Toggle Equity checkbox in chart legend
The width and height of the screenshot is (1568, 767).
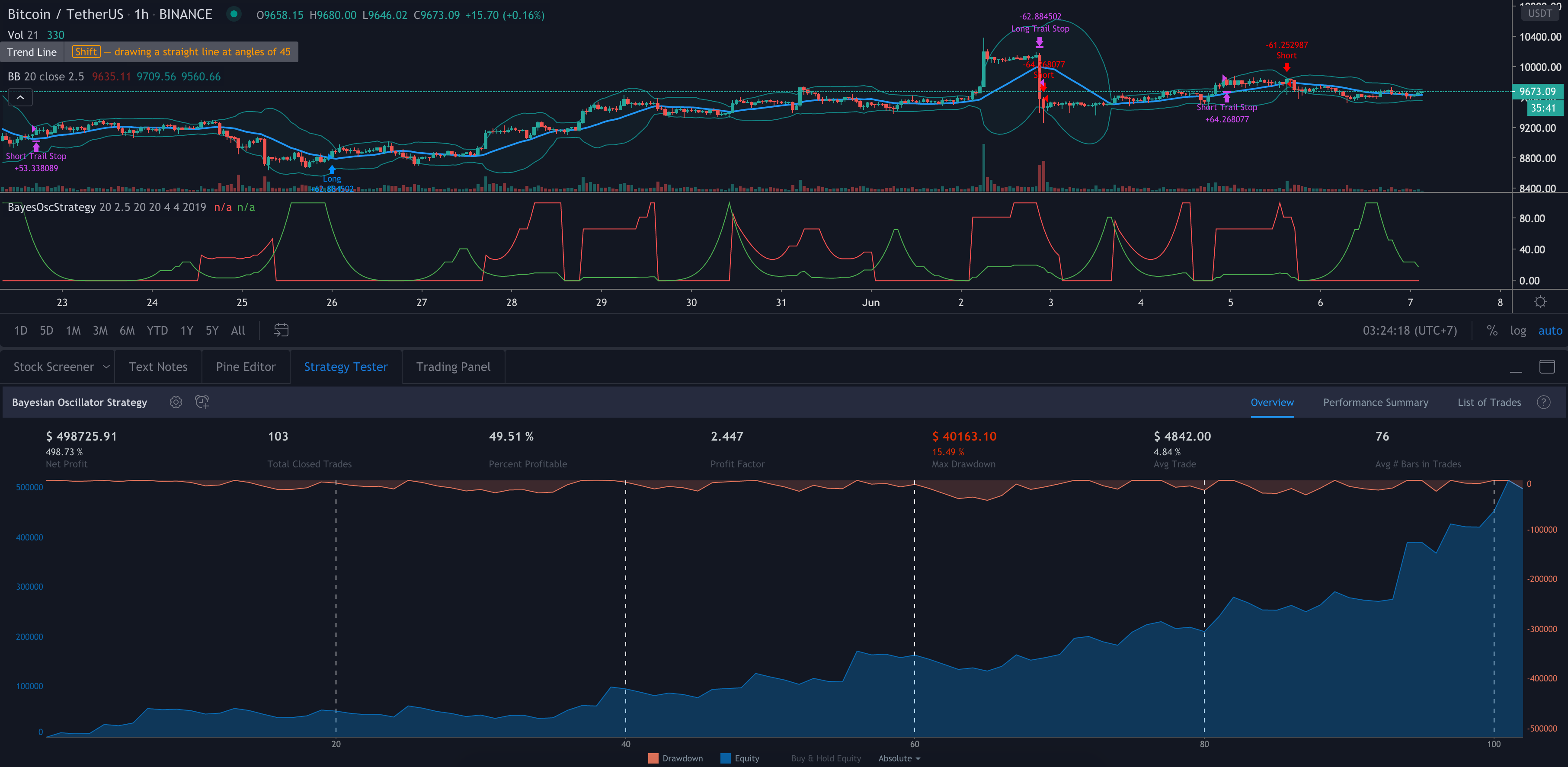726,758
